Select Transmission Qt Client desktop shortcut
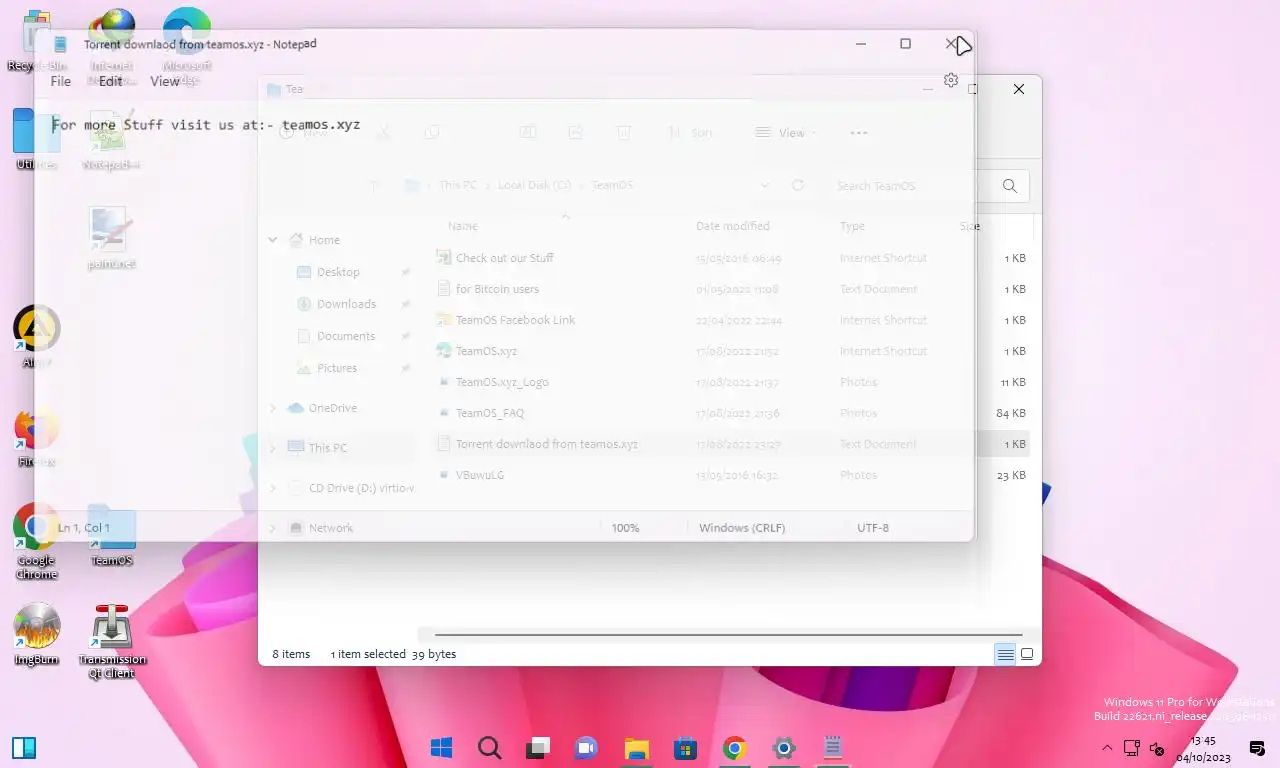 coord(112,640)
